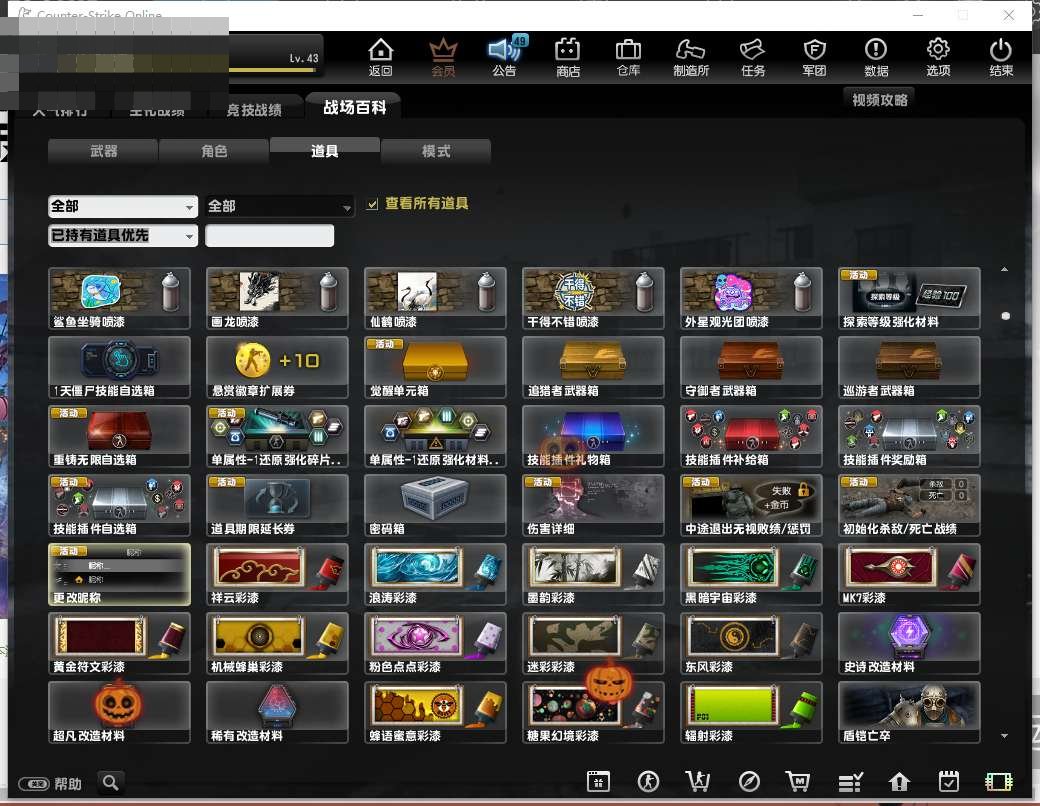
Task: Open the 制造所 crafting icon
Action: pyautogui.click(x=690, y=50)
